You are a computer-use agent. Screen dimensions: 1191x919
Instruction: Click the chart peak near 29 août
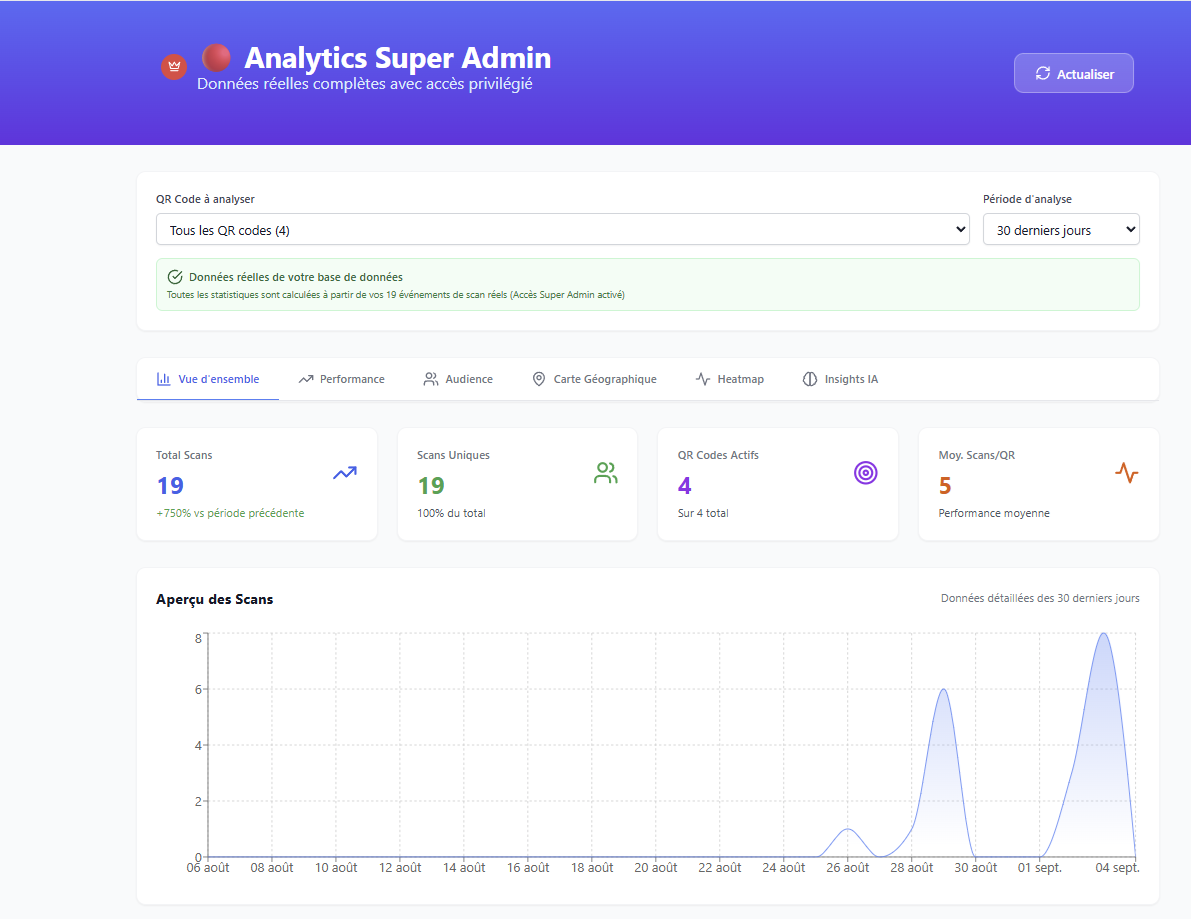pos(942,690)
